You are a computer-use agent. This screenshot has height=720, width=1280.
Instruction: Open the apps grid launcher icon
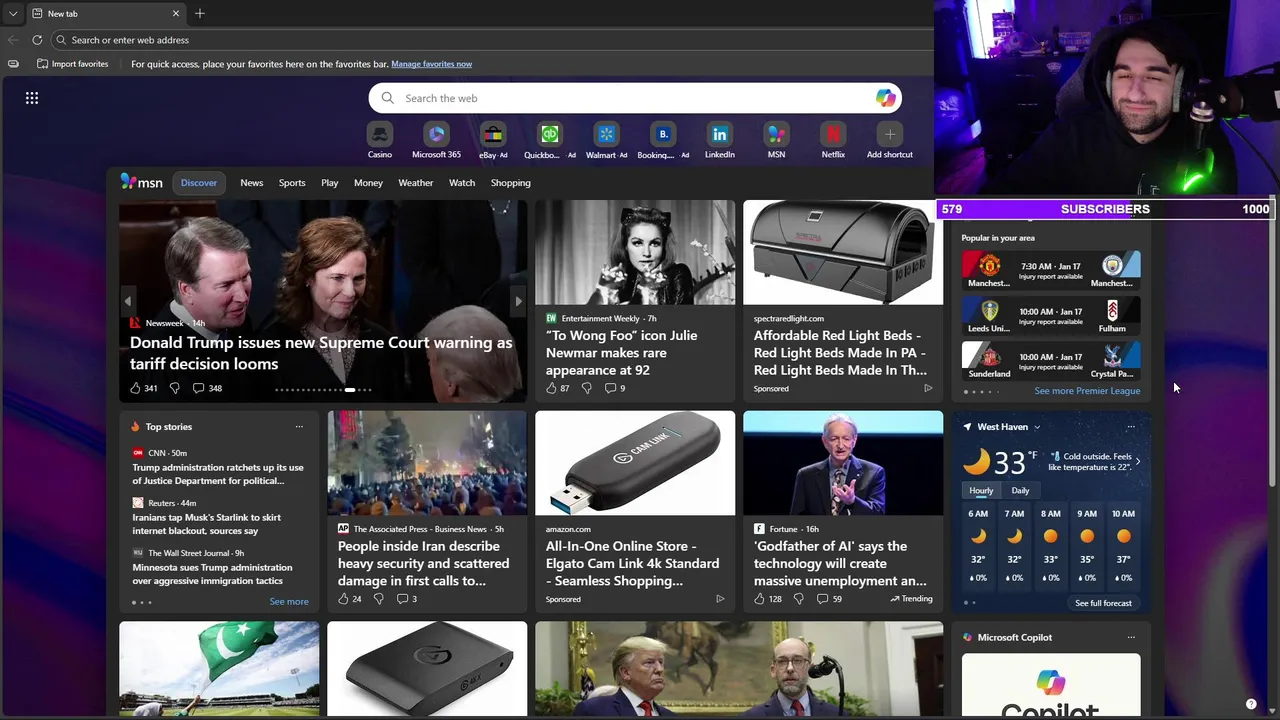32,98
